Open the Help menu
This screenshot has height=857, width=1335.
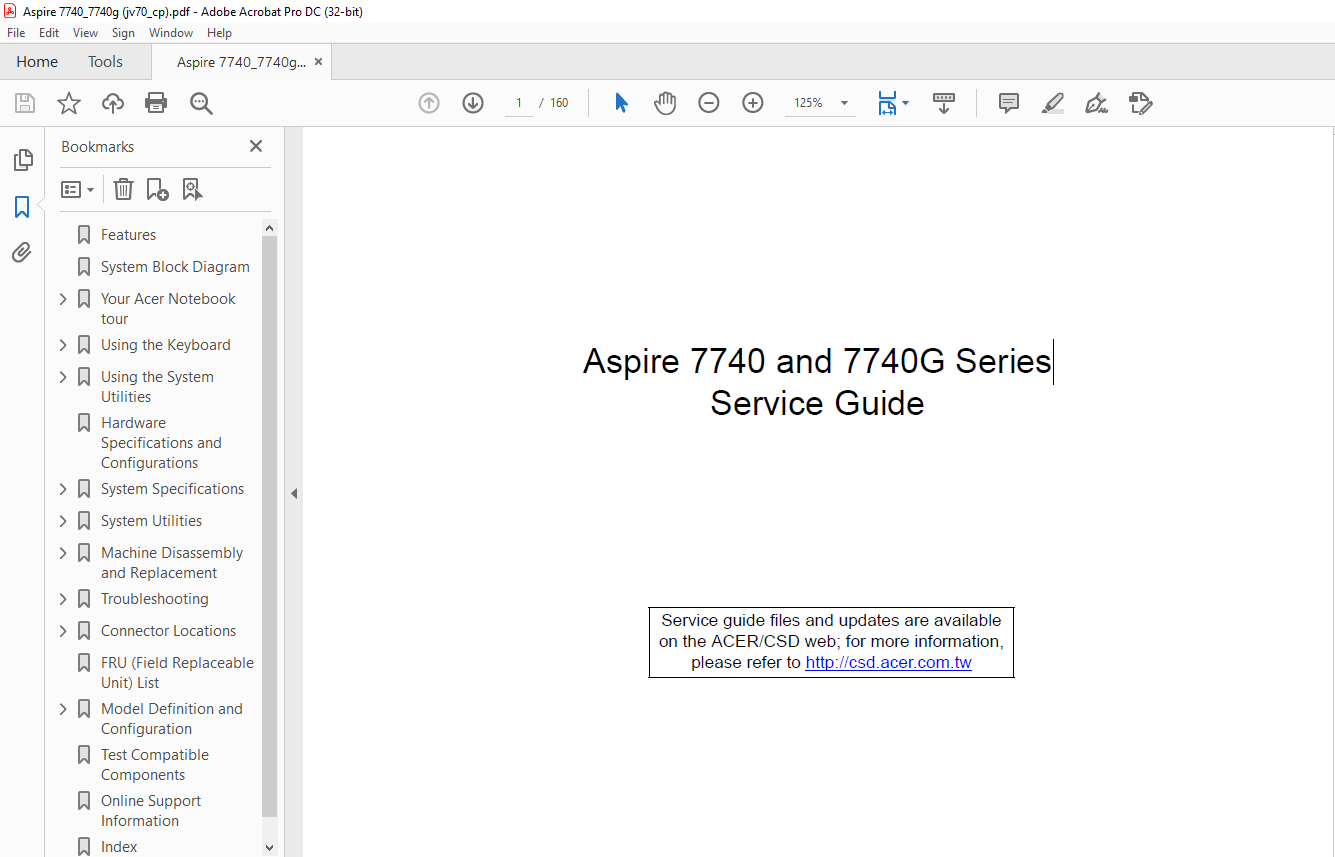click(219, 33)
